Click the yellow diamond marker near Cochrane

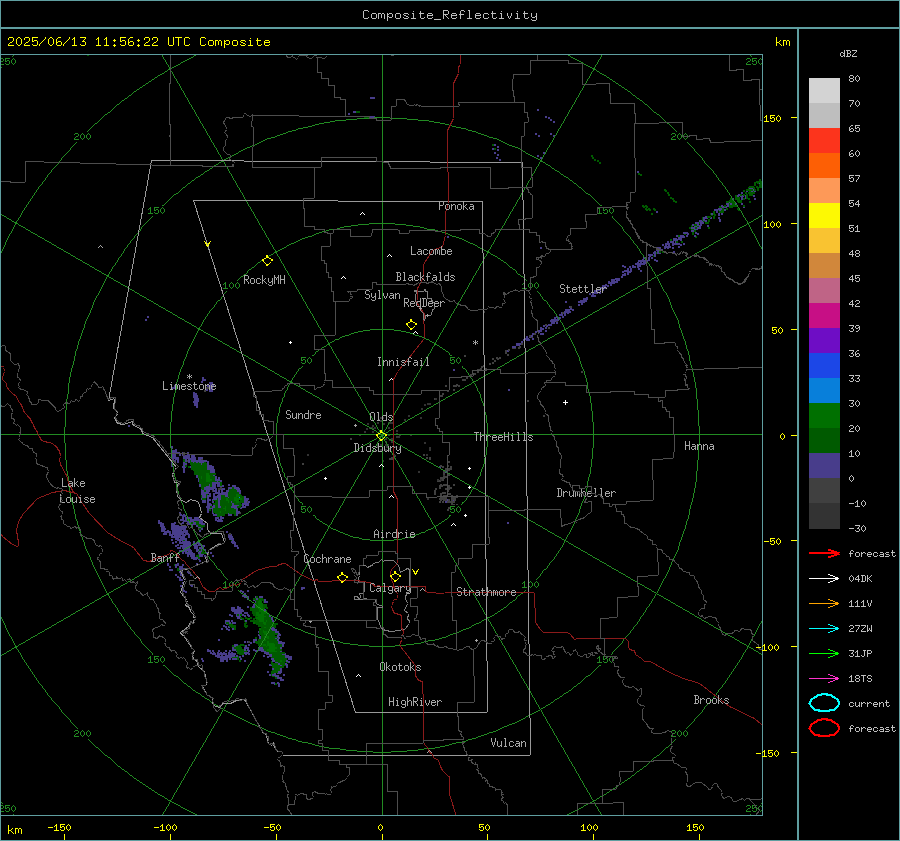[x=342, y=578]
